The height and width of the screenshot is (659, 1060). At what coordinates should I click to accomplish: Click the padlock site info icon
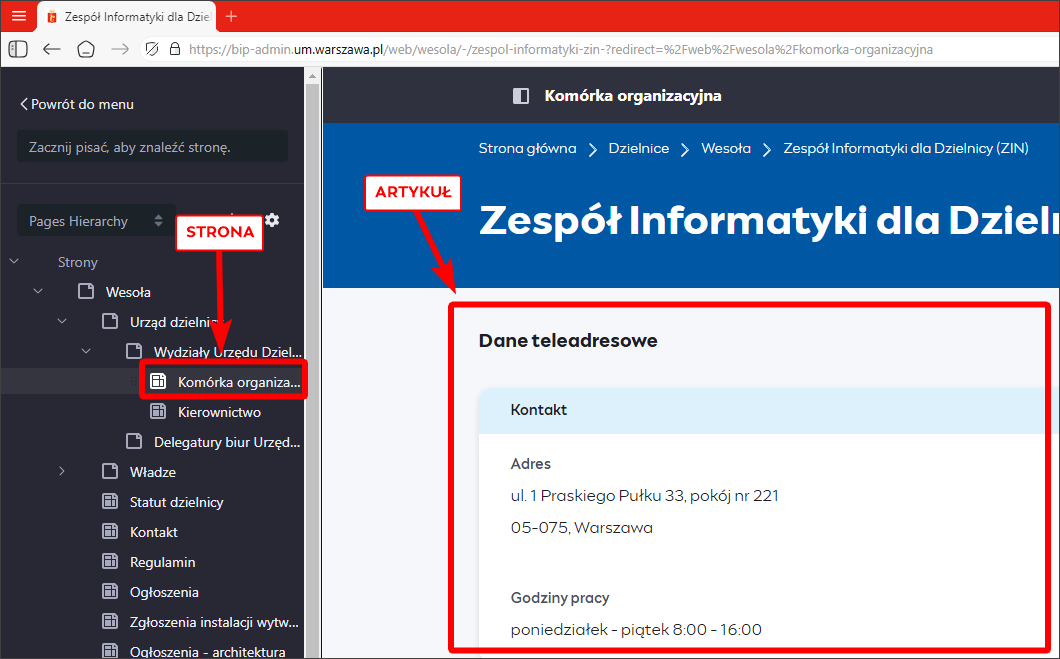click(174, 49)
